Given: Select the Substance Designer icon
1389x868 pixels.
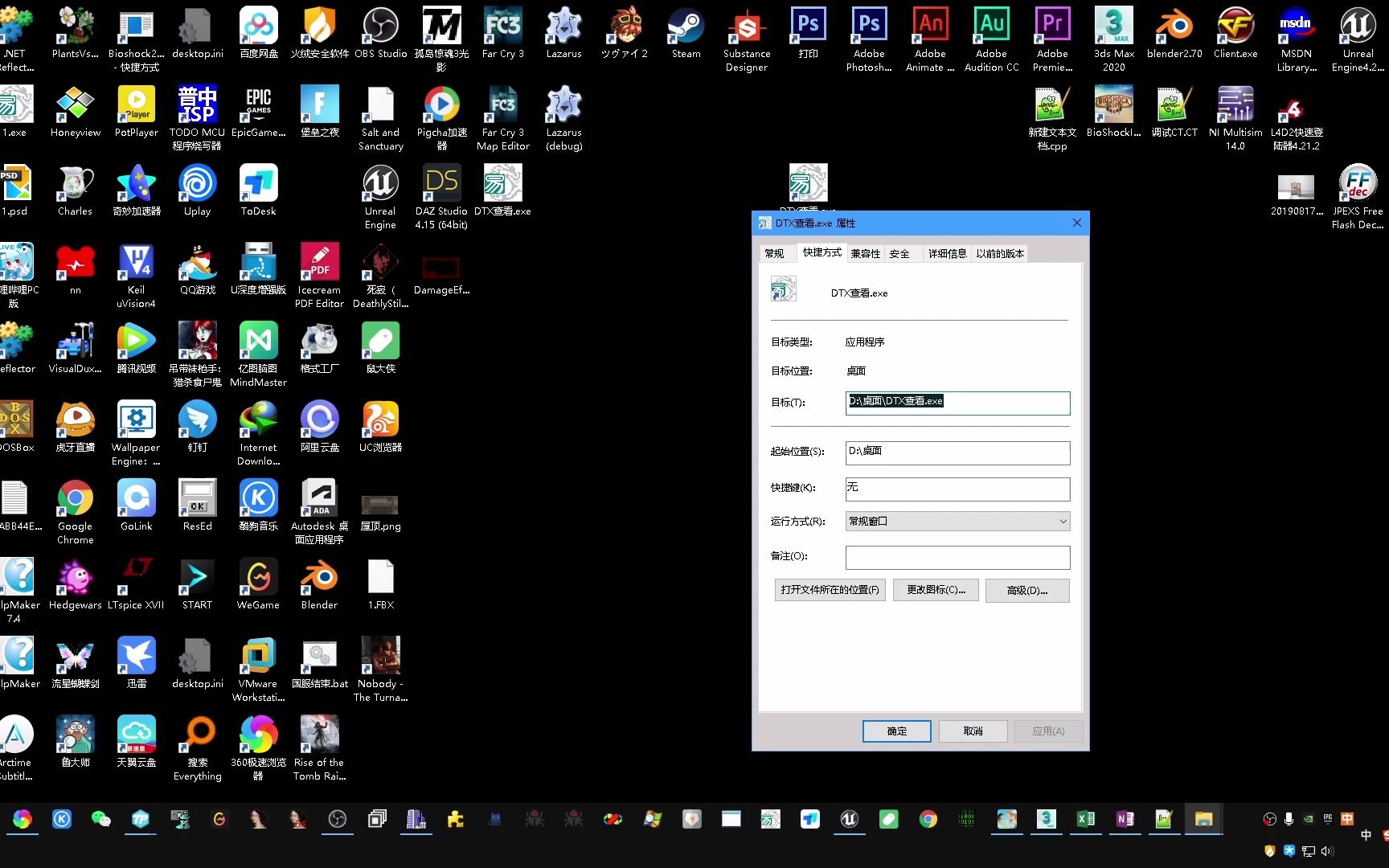Looking at the screenshot, I should point(747,40).
